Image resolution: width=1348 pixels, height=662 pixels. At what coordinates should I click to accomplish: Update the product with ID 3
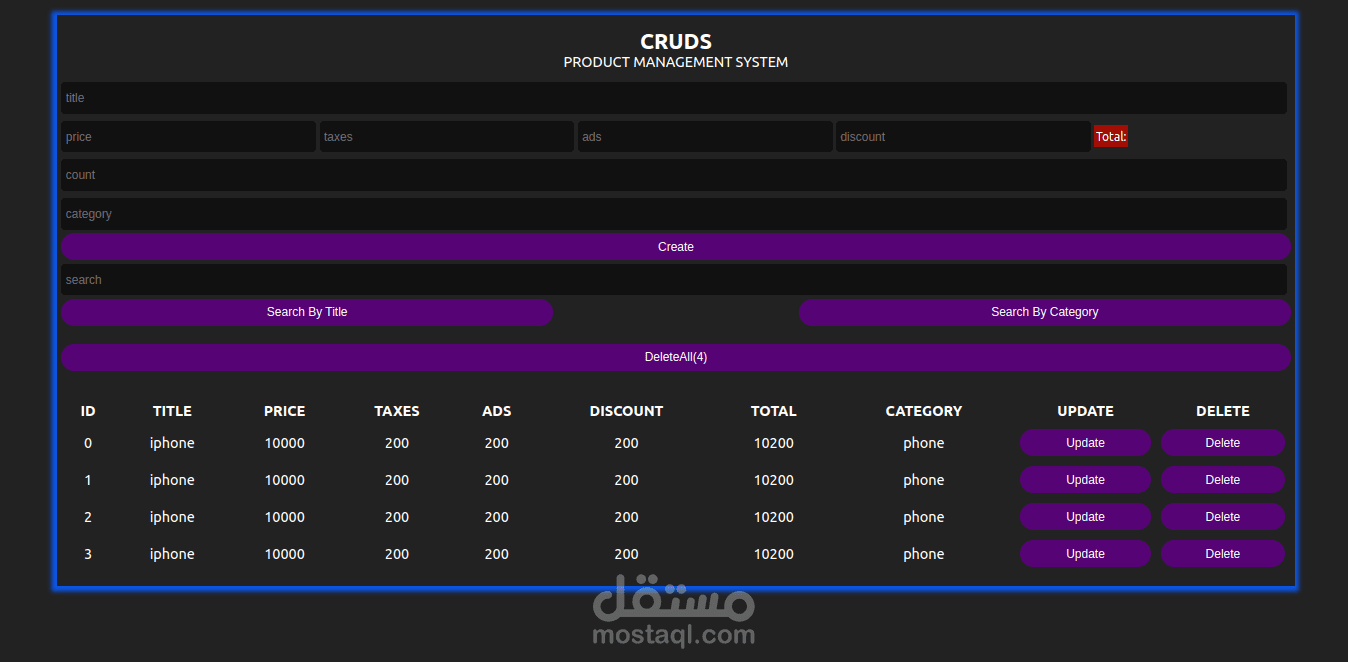point(1085,553)
